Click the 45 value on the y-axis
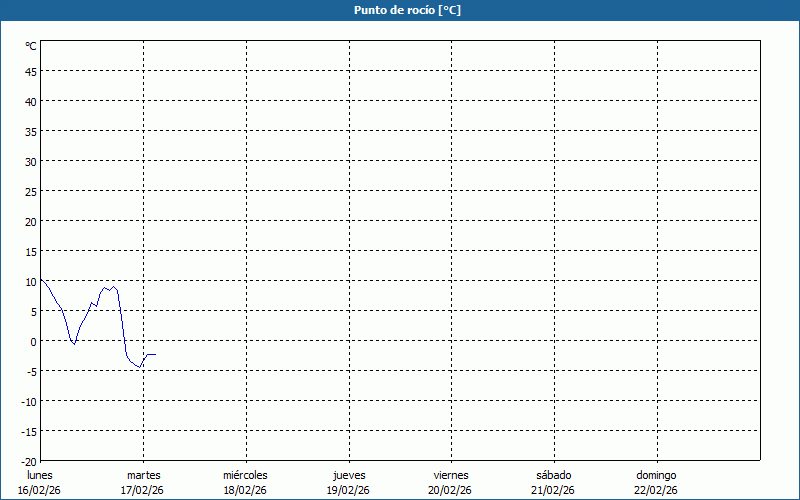 click(x=31, y=72)
